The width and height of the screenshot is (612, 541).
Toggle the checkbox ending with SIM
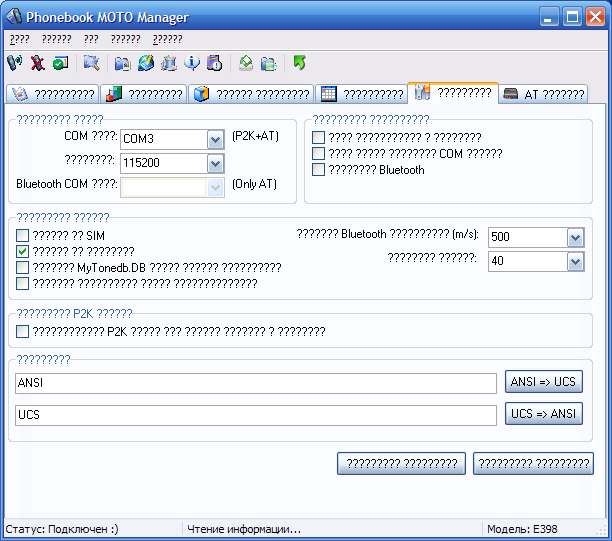coord(23,235)
